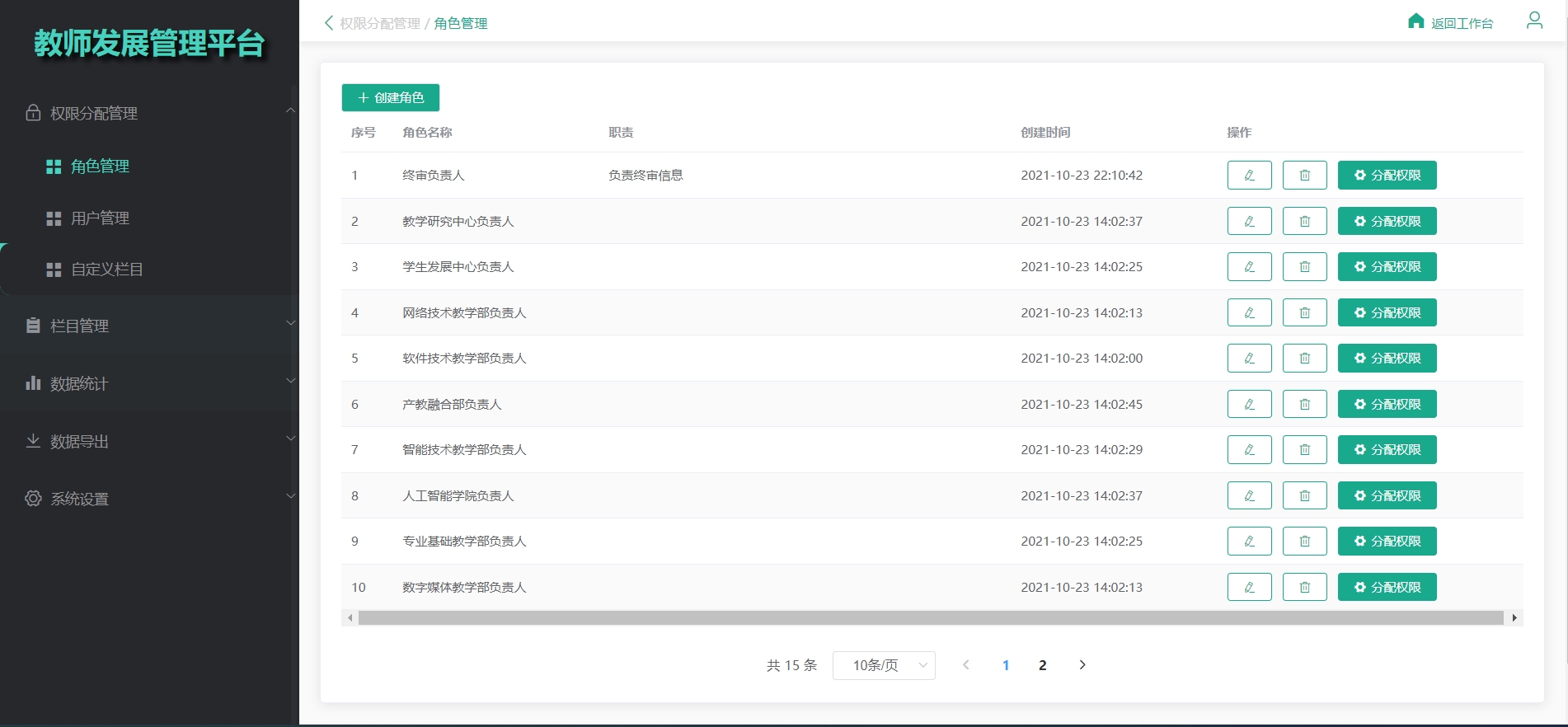The width and height of the screenshot is (1568, 727).
Task: Expand the 数据统计 sidebar menu
Action: pyautogui.click(x=290, y=381)
